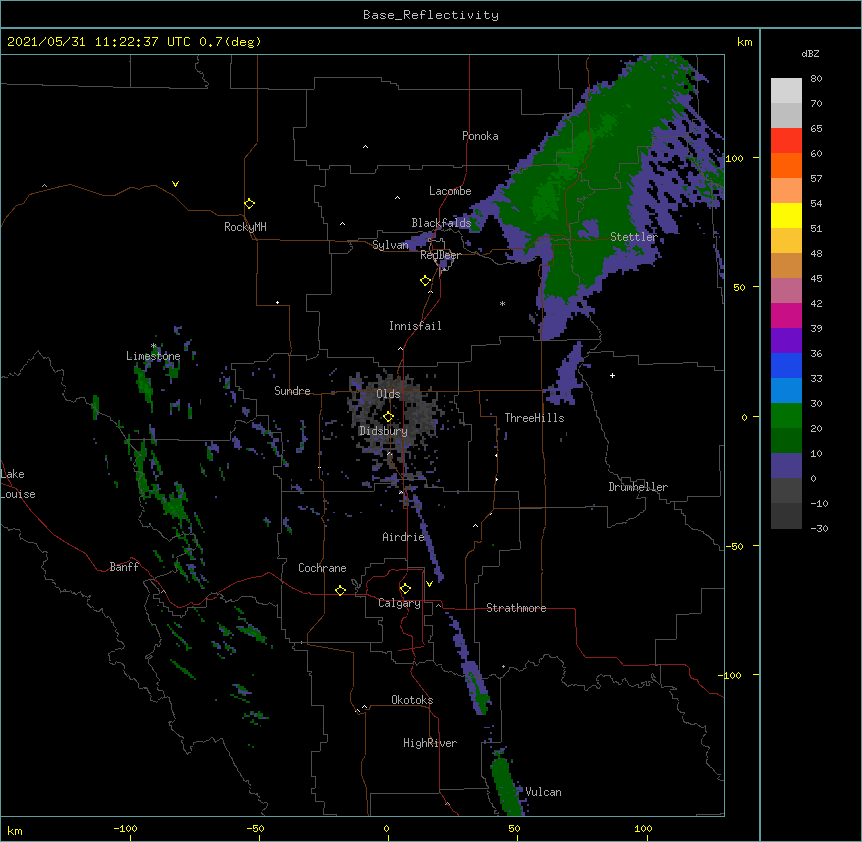Click the Calgary city label

point(400,603)
